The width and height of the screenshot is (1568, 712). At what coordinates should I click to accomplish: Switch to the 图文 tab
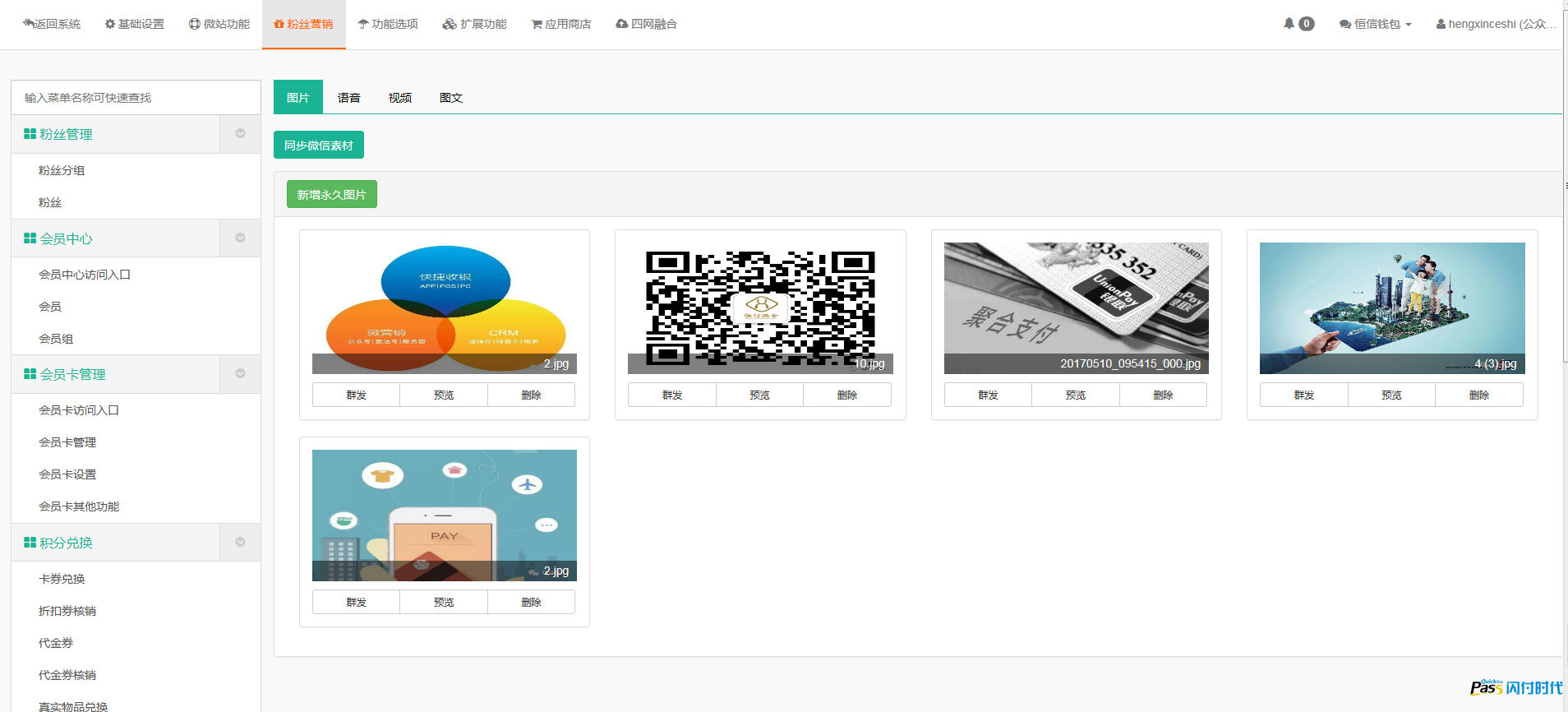[x=451, y=97]
